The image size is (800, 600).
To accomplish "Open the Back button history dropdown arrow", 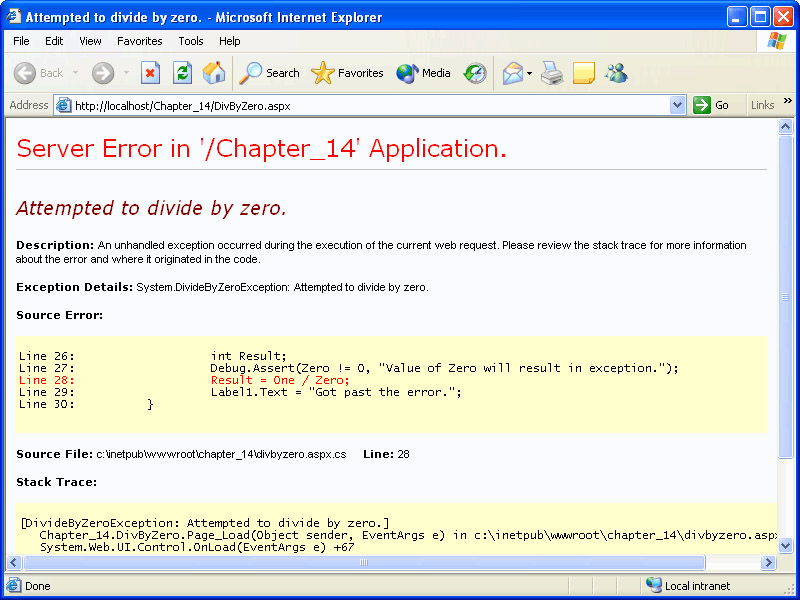I will pos(75,73).
